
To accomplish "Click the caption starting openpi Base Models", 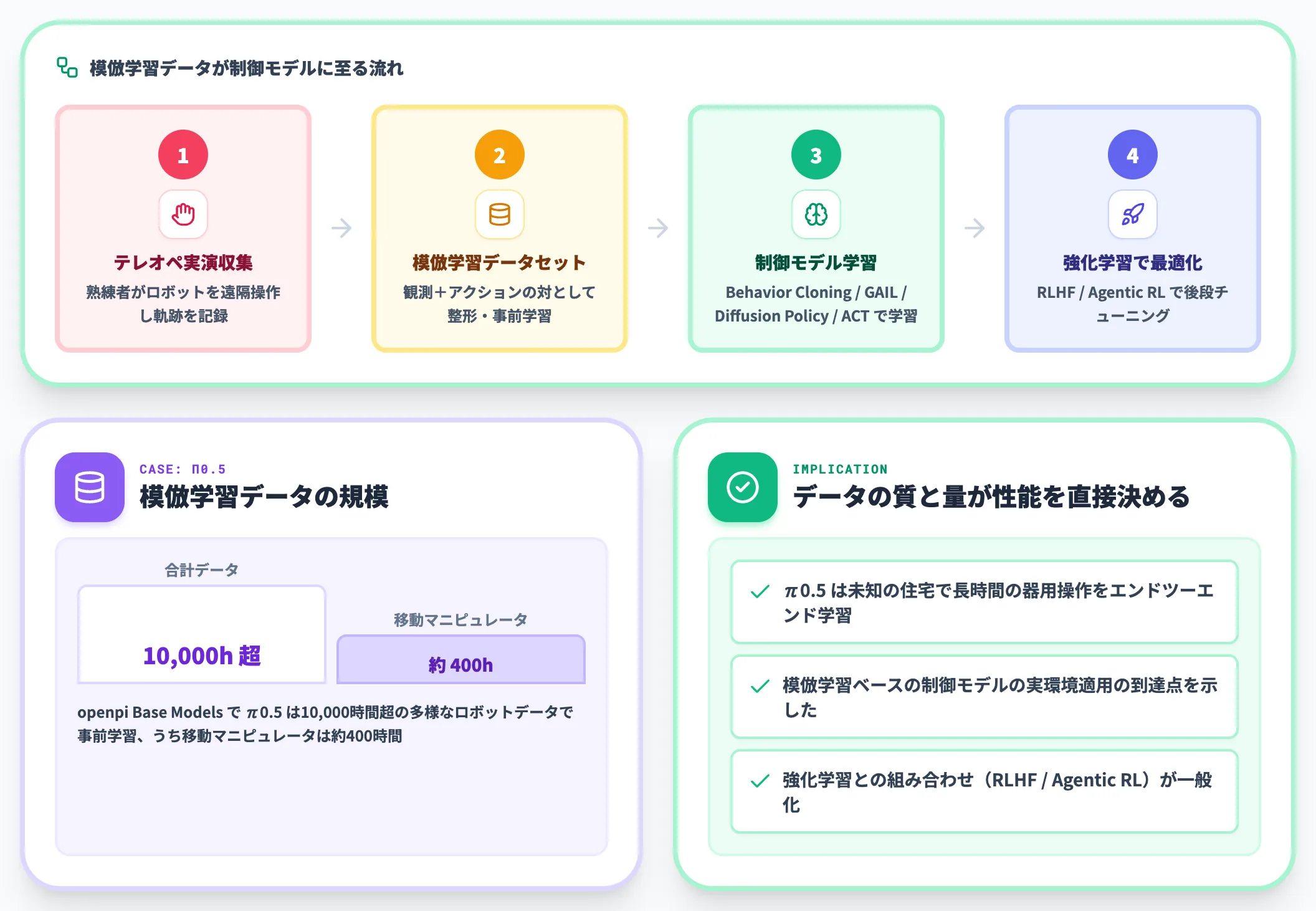I will point(325,724).
